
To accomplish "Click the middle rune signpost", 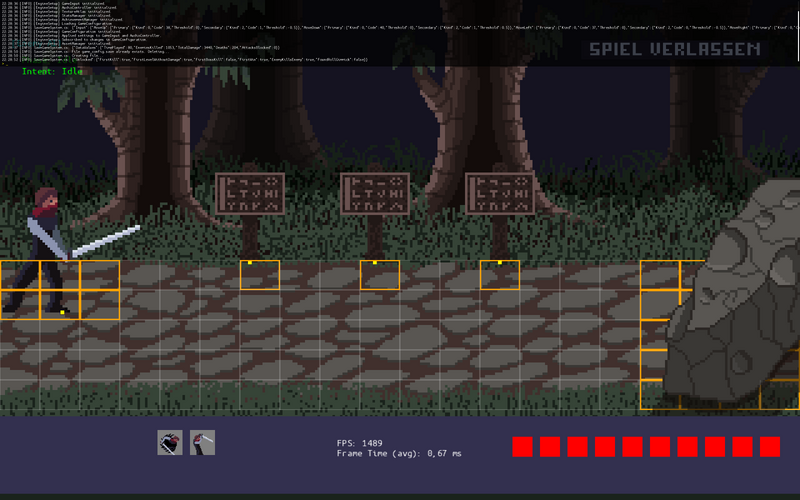I will 375,210.
